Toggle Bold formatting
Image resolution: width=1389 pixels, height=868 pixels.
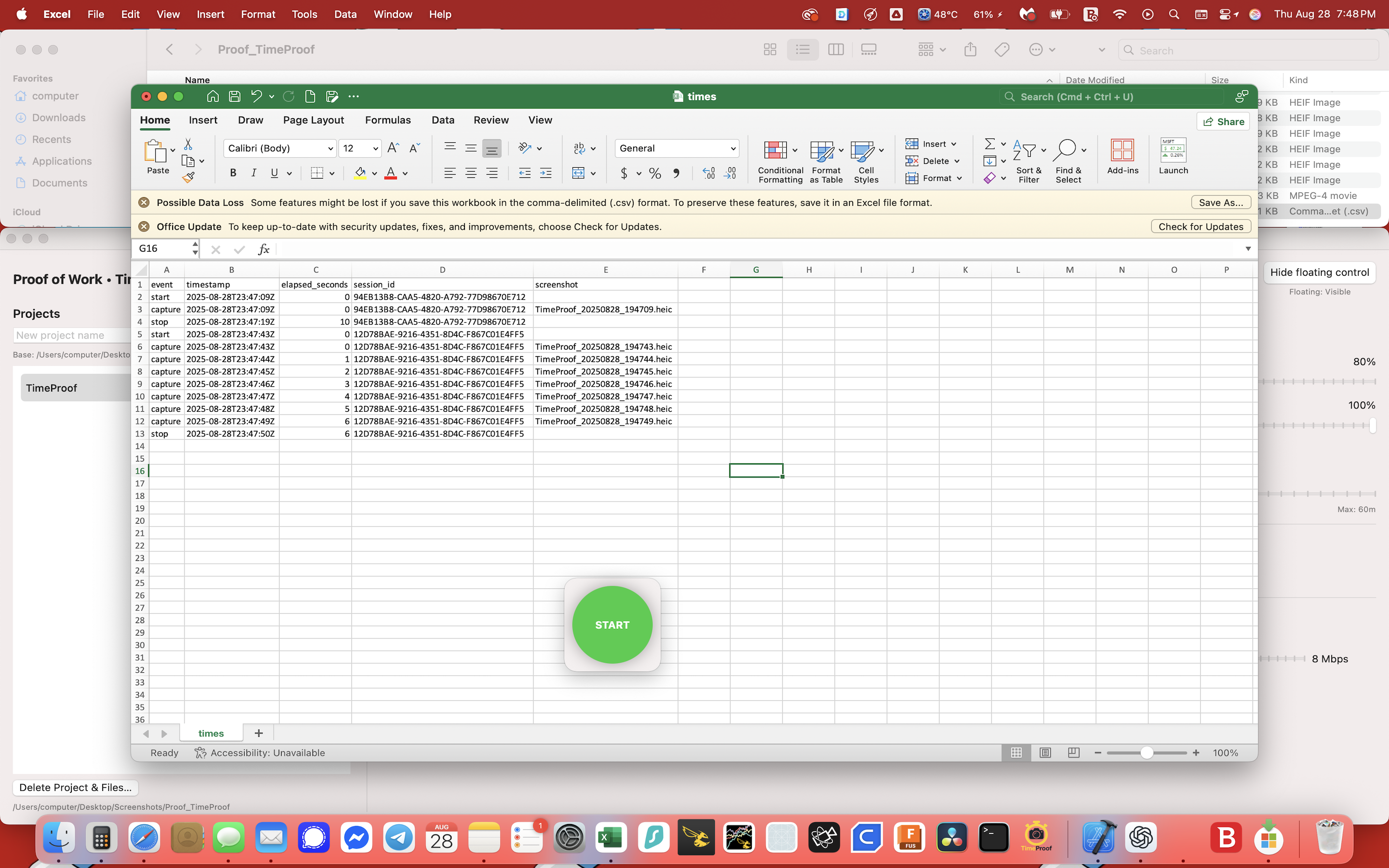click(233, 173)
